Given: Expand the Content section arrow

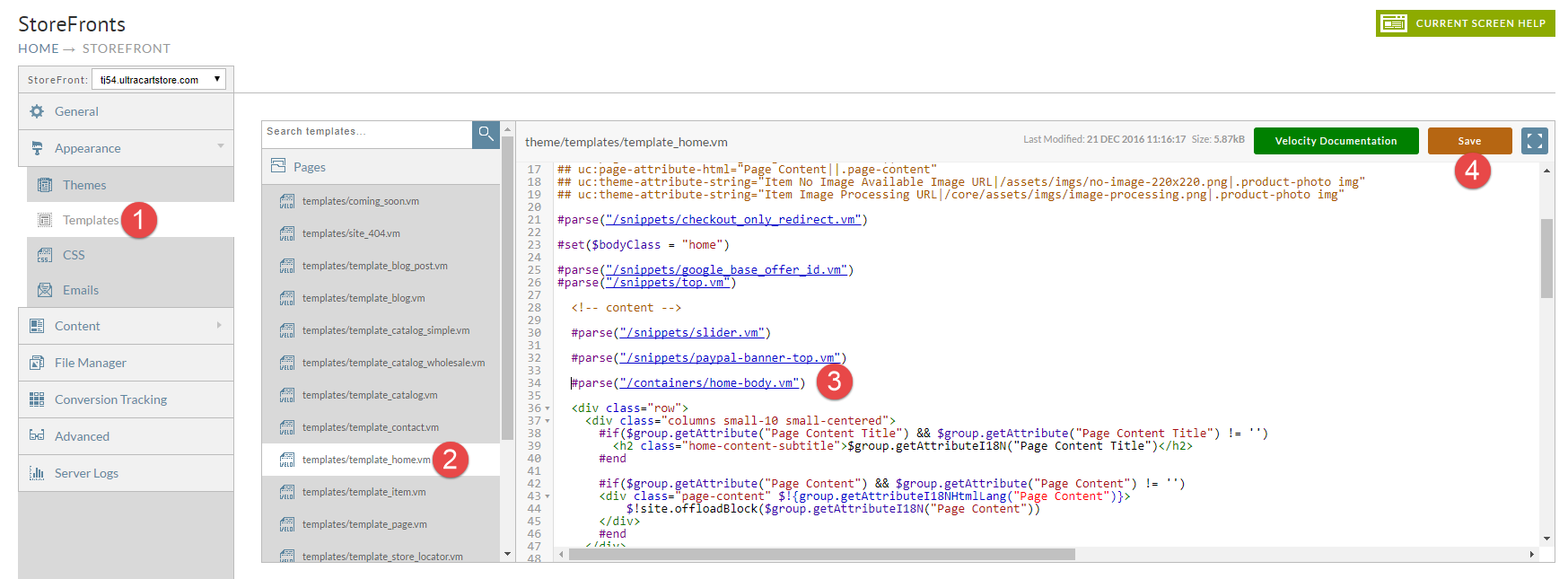Looking at the screenshot, I should [x=219, y=325].
